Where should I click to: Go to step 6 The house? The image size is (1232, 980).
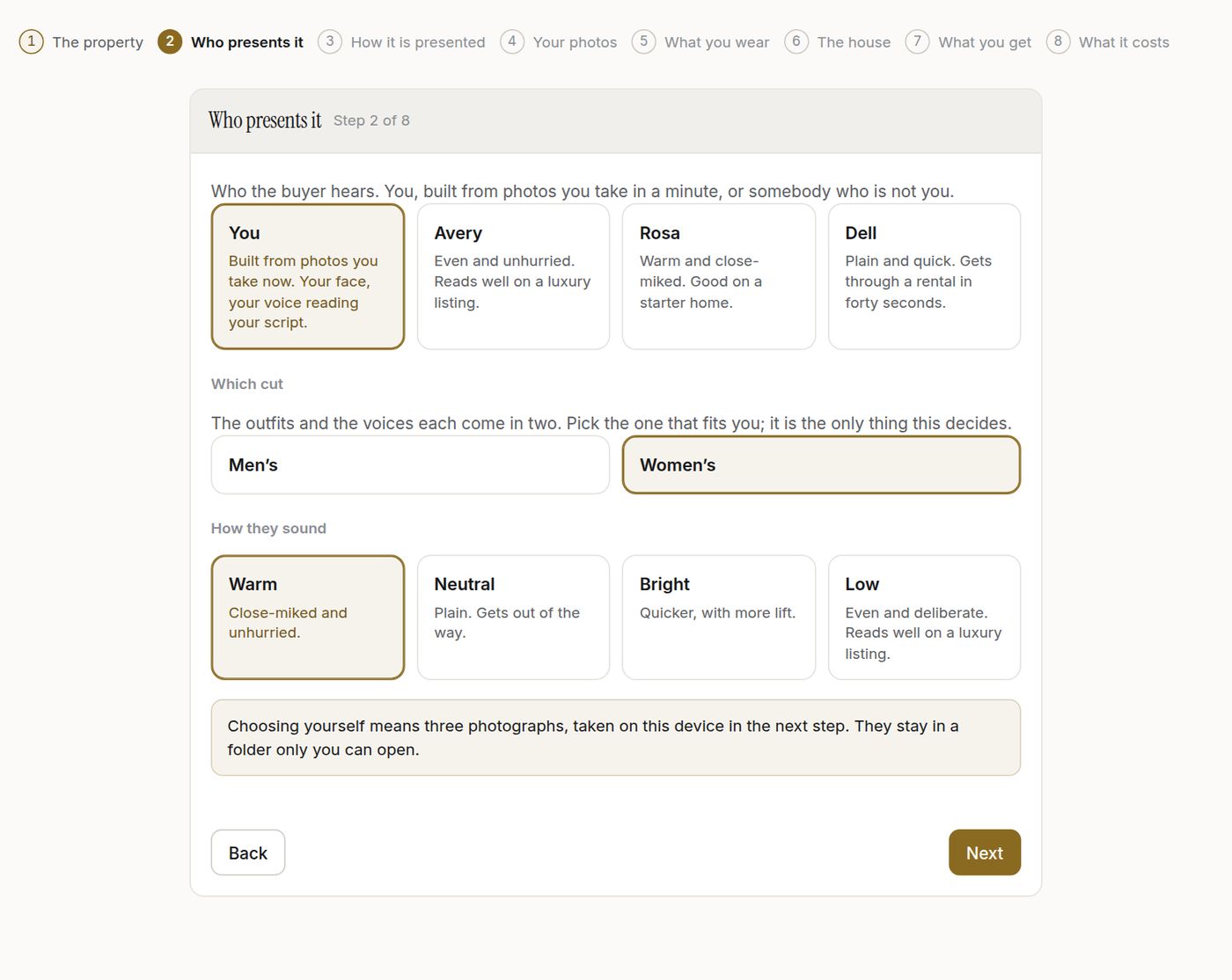pyautogui.click(x=838, y=42)
